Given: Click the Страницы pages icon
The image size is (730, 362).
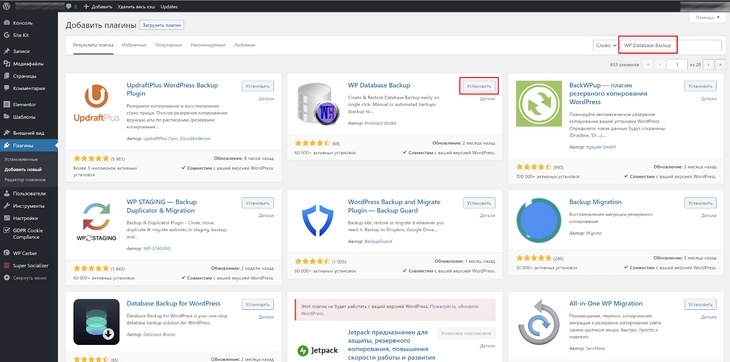Looking at the screenshot, I should click(7, 76).
